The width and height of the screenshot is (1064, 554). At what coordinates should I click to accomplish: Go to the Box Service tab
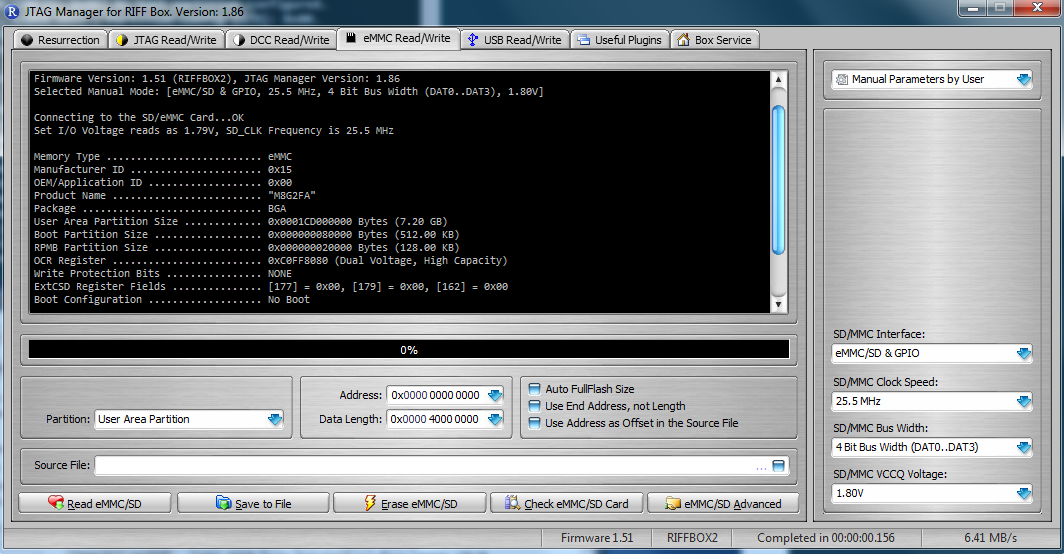tap(715, 40)
